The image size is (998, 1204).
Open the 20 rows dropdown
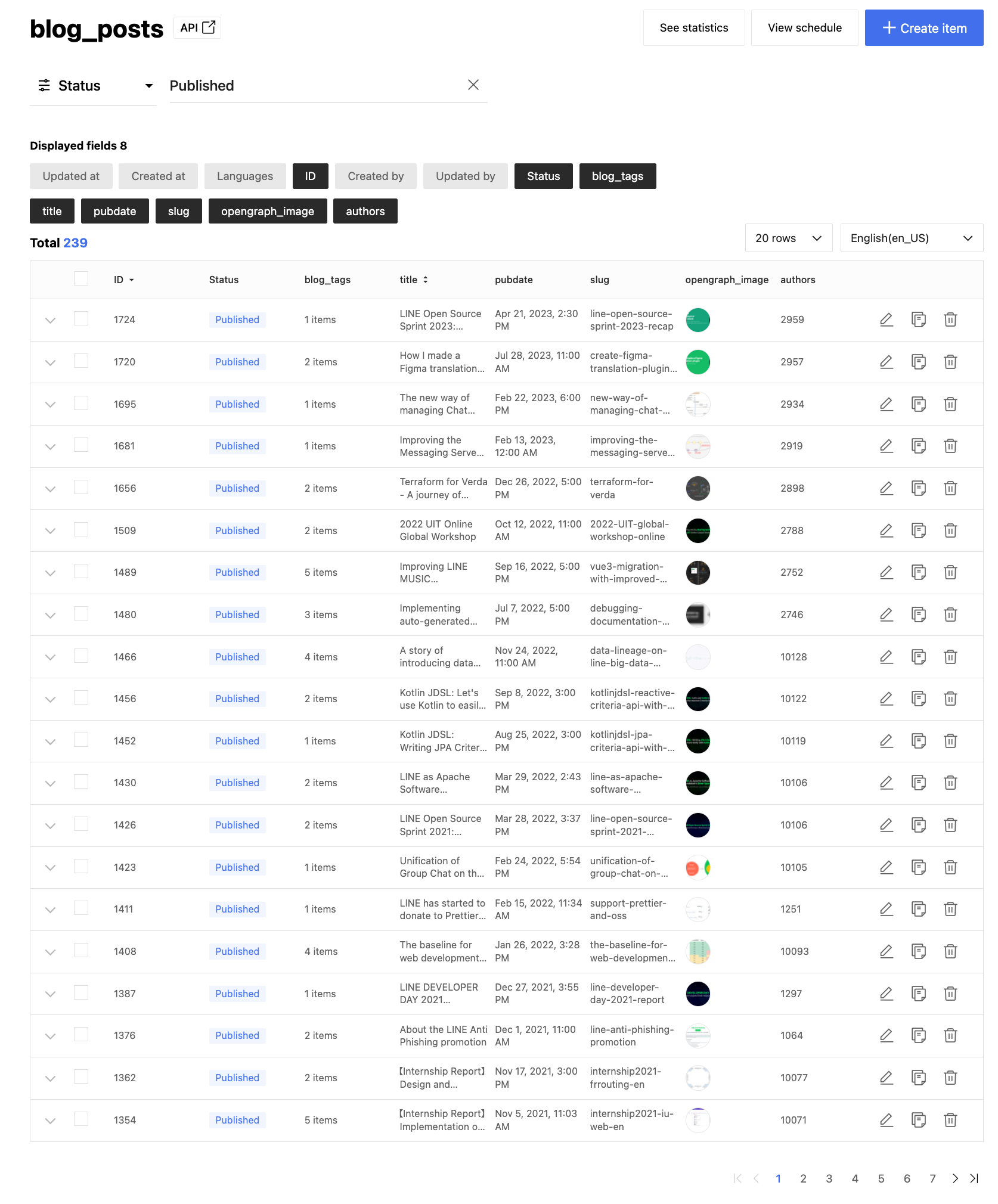tap(789, 238)
